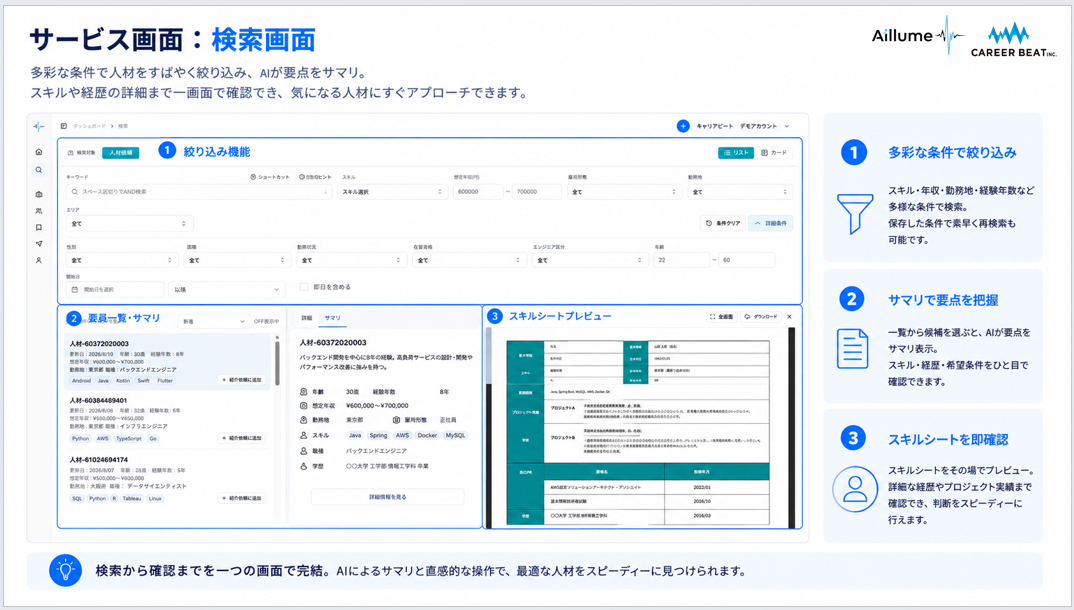Screen dimensions: 1074x610
Task: Switch to the サマリ tab
Action: 332,318
